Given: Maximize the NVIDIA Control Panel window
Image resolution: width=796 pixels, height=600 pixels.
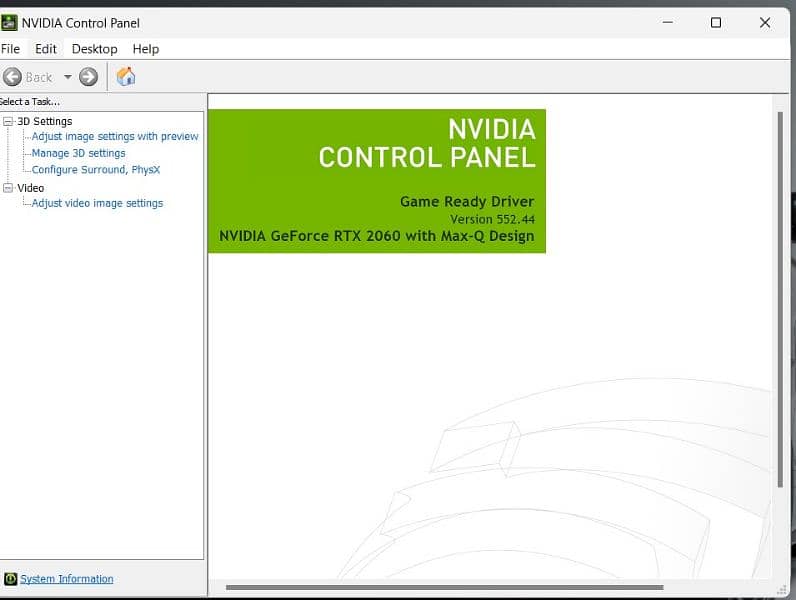Looking at the screenshot, I should coord(716,22).
